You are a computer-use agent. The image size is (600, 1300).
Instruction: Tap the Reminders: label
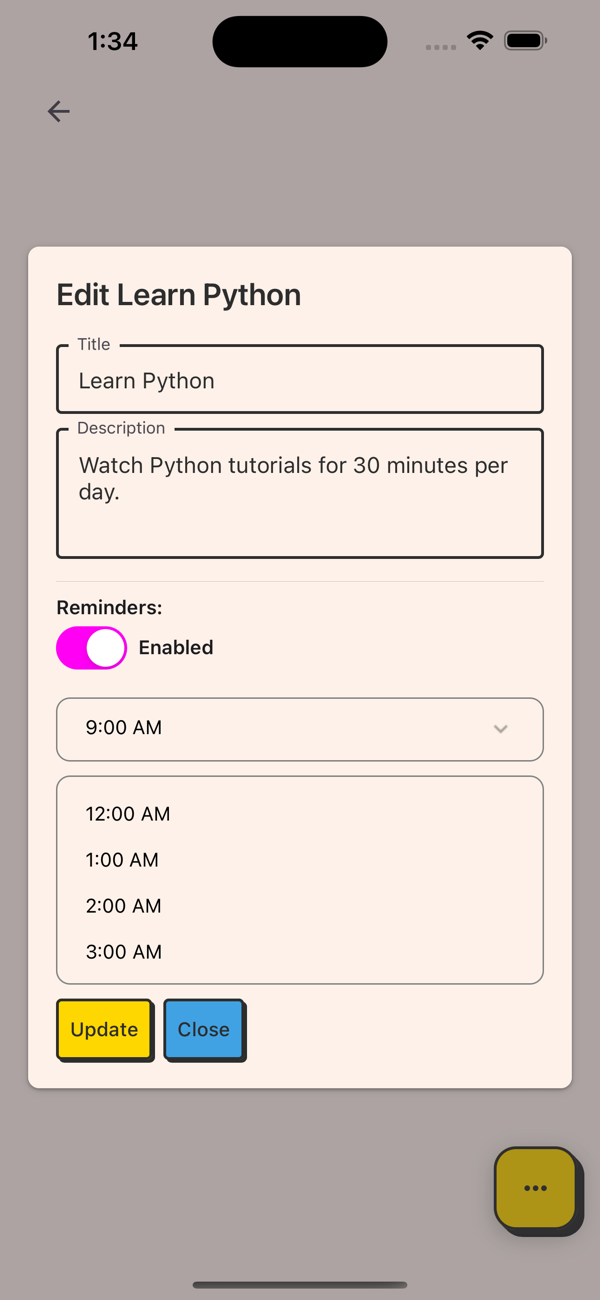[109, 608]
